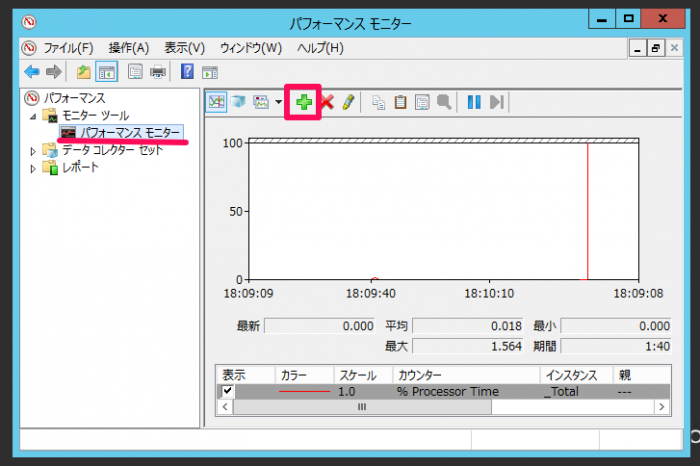Click the View Log Data icon

[x=238, y=102]
